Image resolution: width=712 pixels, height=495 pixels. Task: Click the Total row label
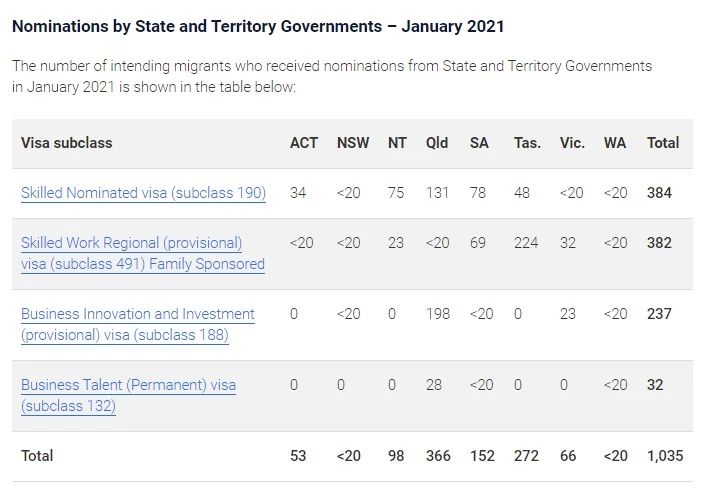coord(37,456)
